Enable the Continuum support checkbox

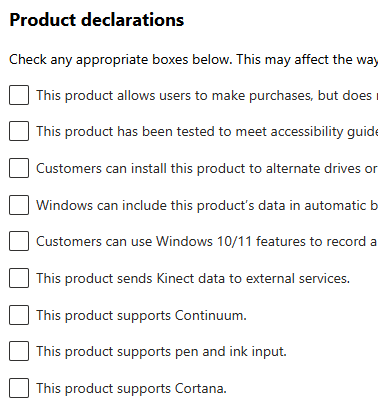coord(19,315)
